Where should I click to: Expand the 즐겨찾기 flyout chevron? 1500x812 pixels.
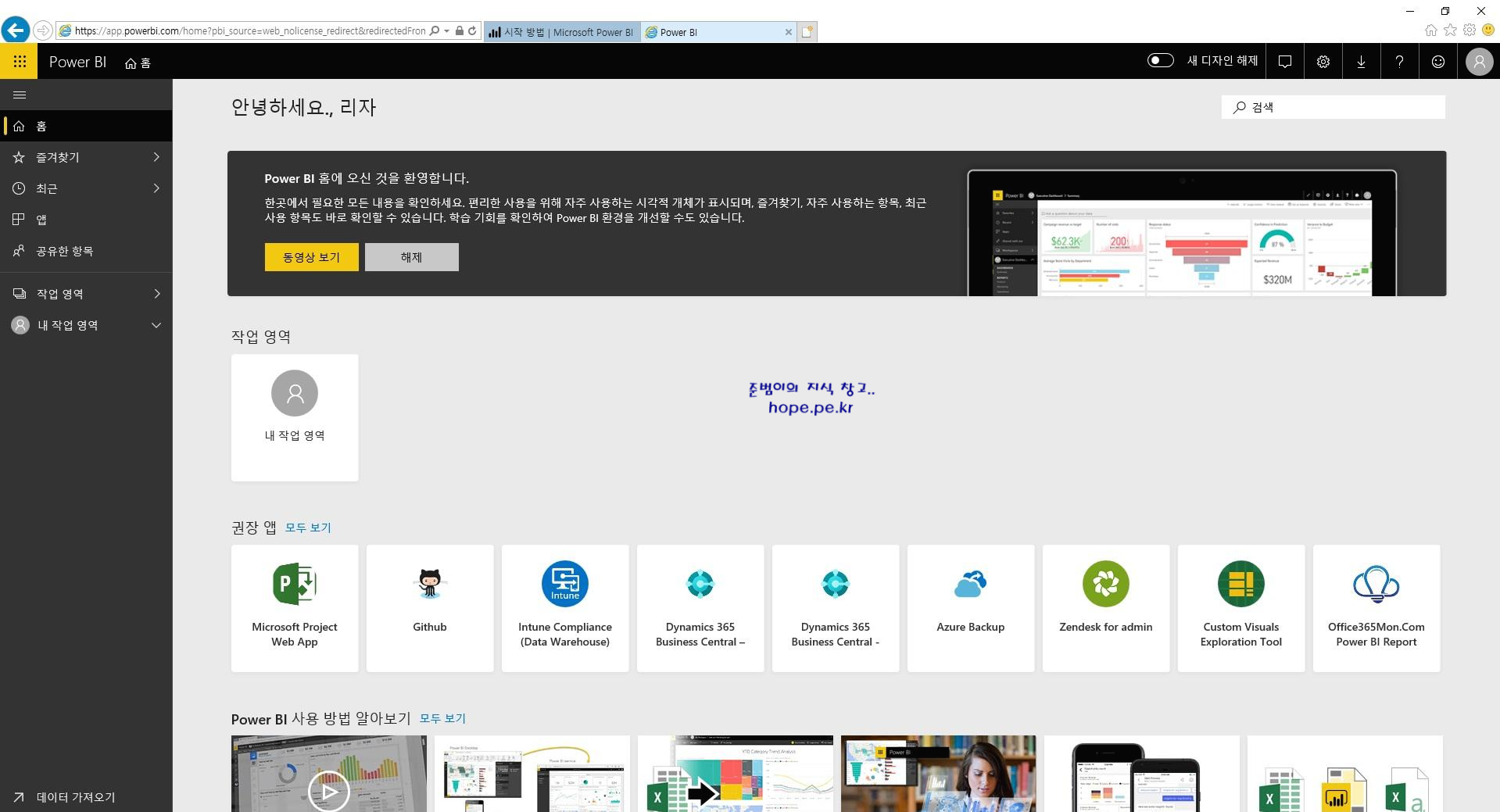[x=156, y=157]
